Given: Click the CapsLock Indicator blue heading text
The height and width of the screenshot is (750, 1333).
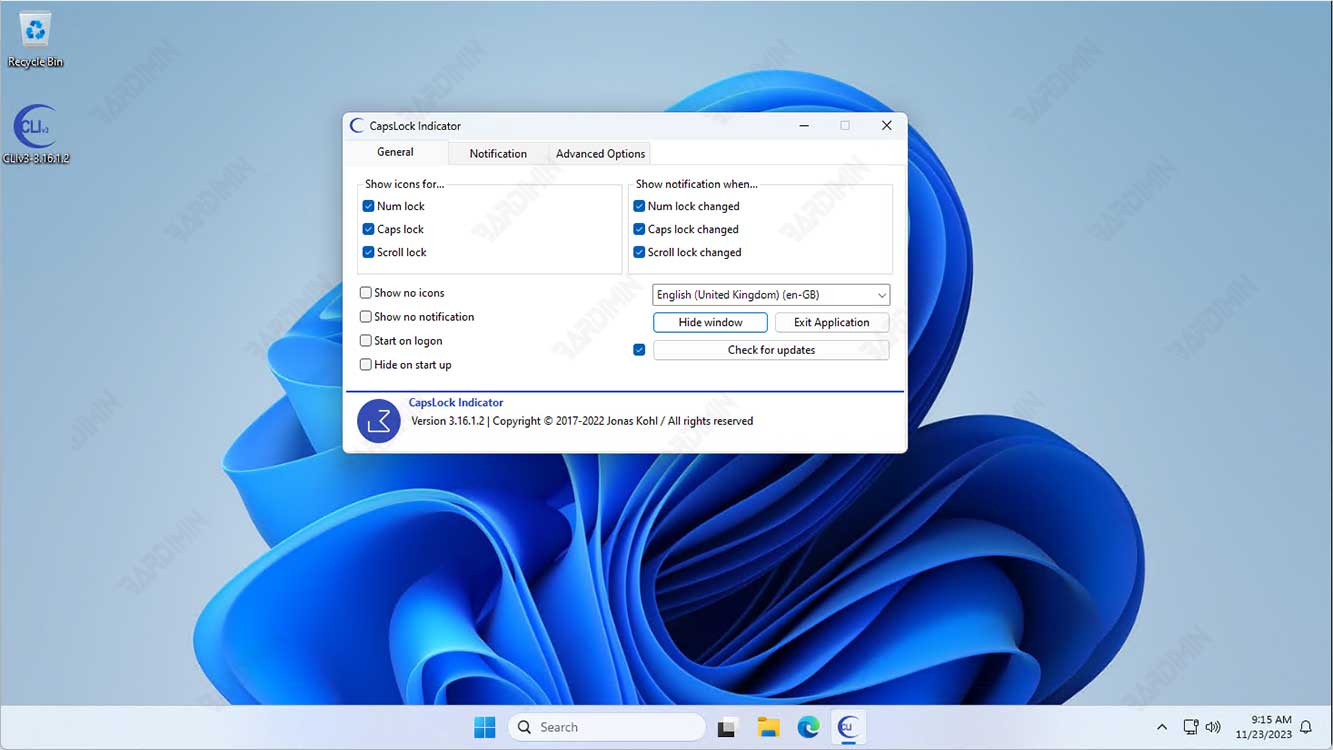Looking at the screenshot, I should (x=456, y=402).
